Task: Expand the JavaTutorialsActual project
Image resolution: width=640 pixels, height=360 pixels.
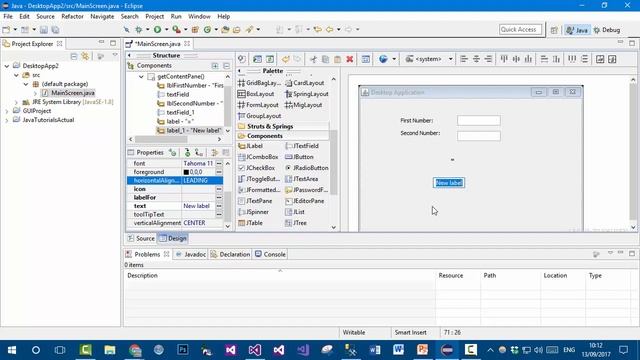Action: [x=7, y=120]
